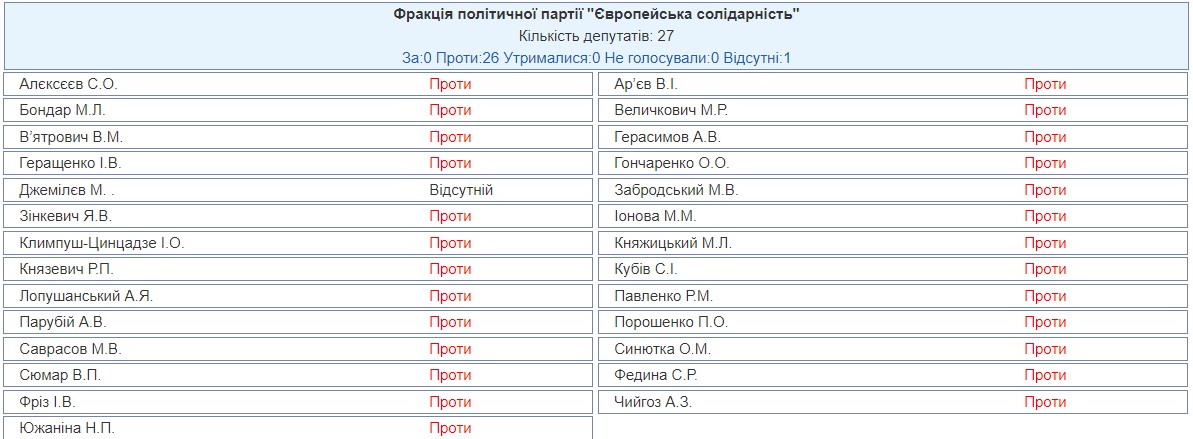This screenshot has width=1193, height=439.
Task: Click deputy name Алєксєєв С.О.
Action: (x=68, y=84)
